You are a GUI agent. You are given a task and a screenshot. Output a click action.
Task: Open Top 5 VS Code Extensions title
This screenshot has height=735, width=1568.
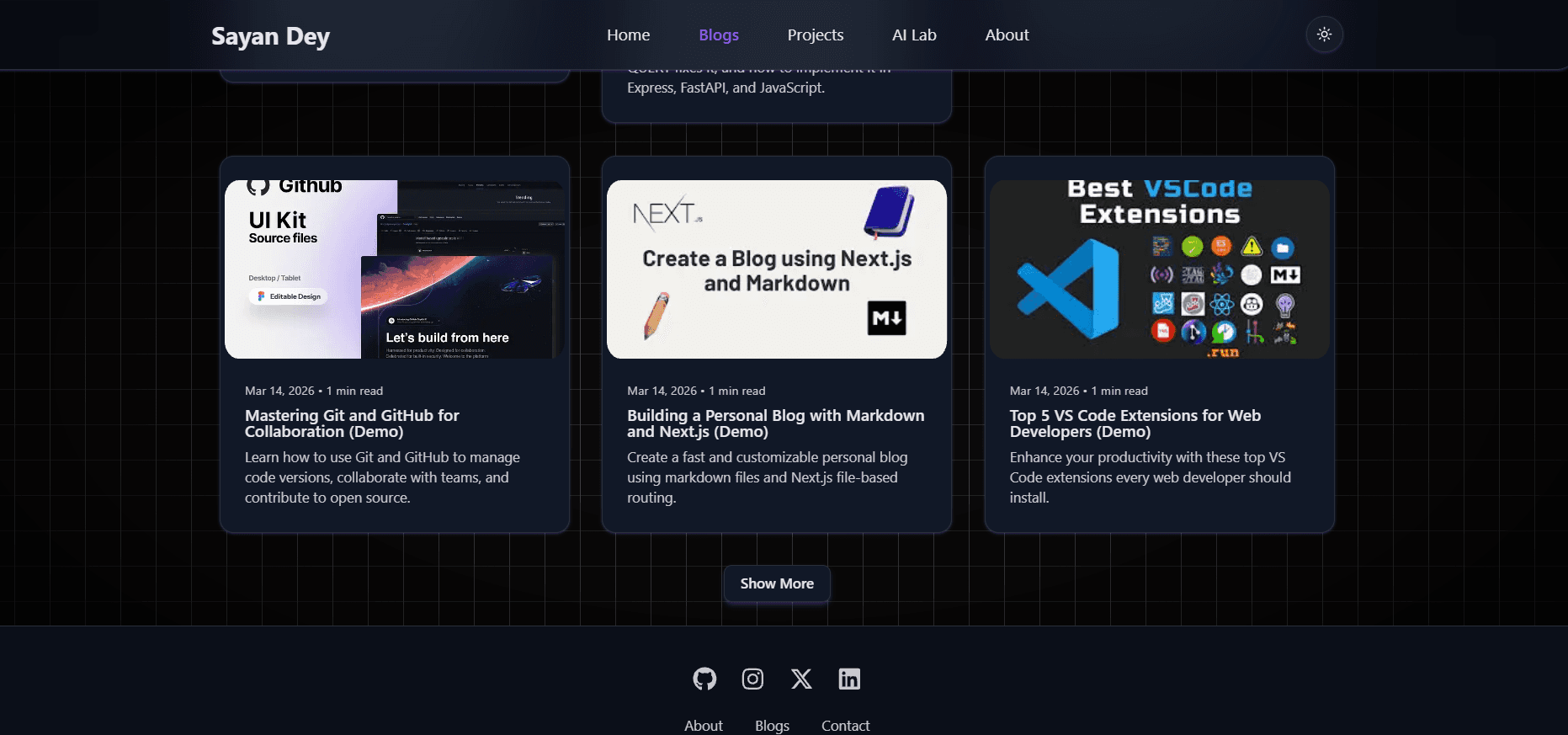coord(1135,423)
